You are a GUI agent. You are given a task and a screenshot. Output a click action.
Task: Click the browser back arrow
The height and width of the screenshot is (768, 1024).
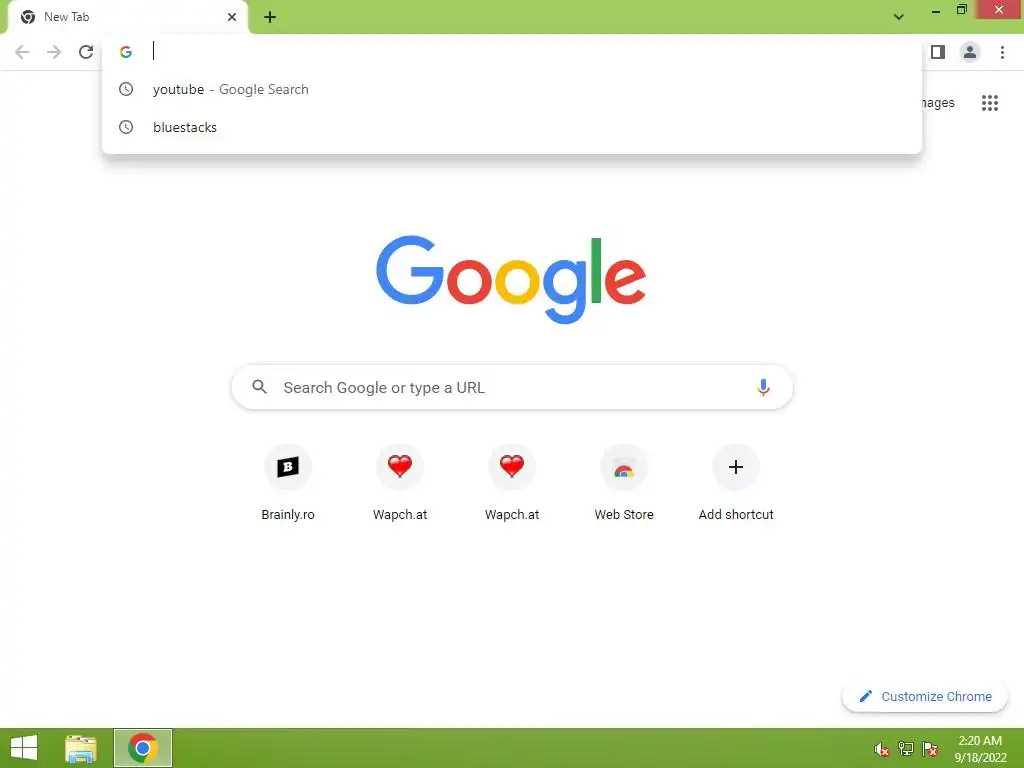(22, 52)
